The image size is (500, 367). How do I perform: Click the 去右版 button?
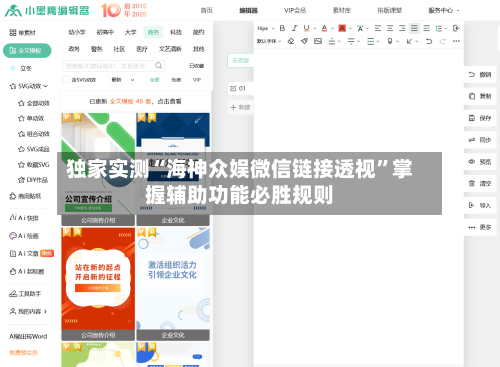pos(241,60)
